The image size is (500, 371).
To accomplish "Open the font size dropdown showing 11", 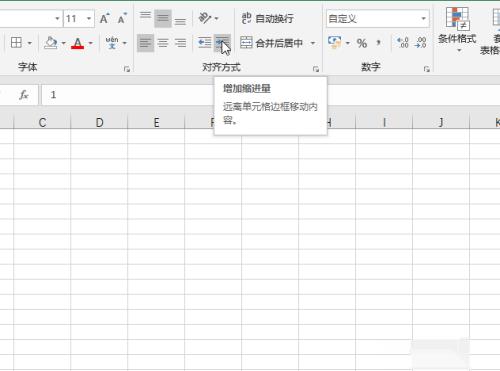I will point(89,18).
